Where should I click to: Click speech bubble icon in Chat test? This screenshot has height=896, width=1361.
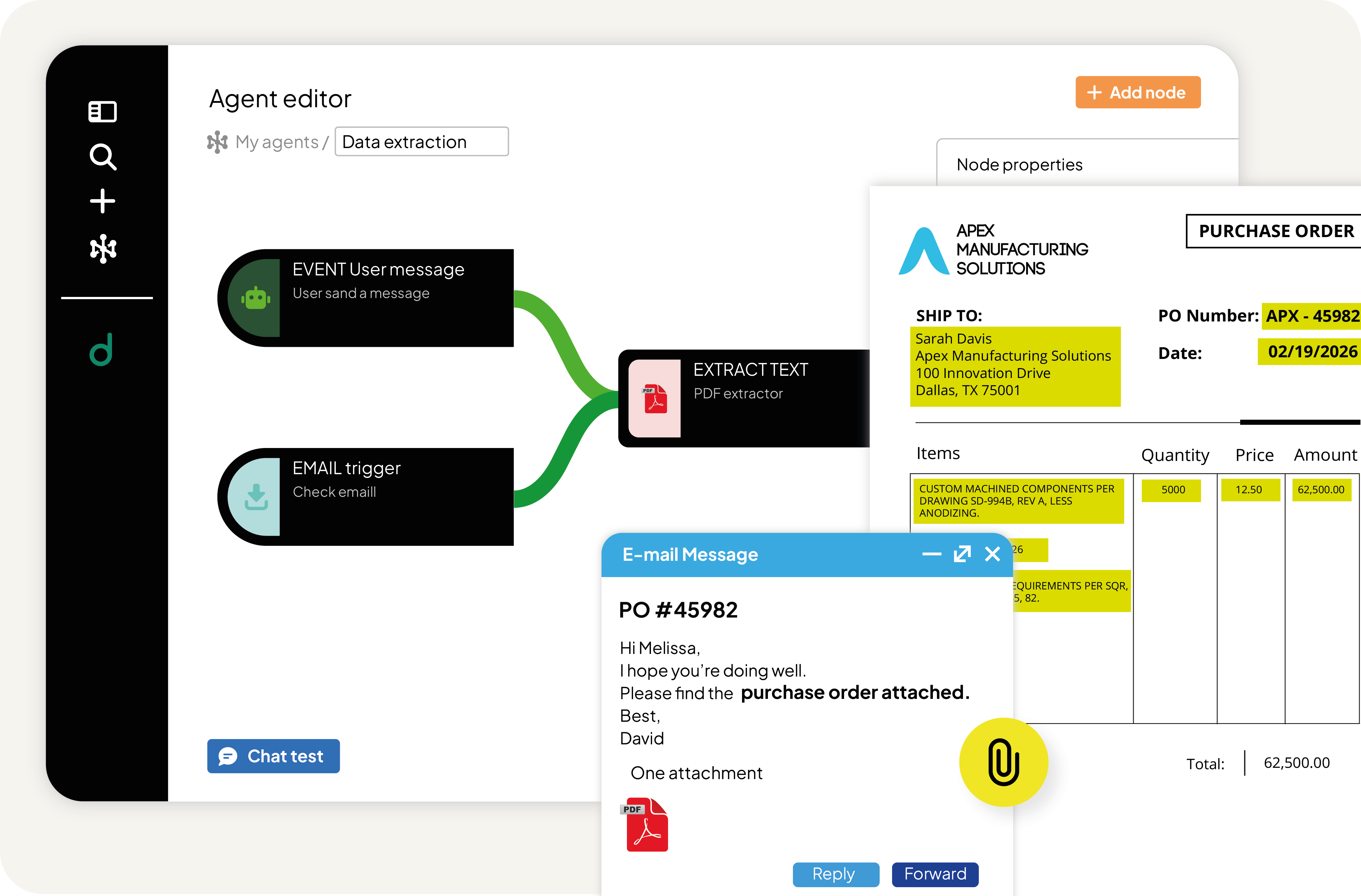tap(228, 756)
